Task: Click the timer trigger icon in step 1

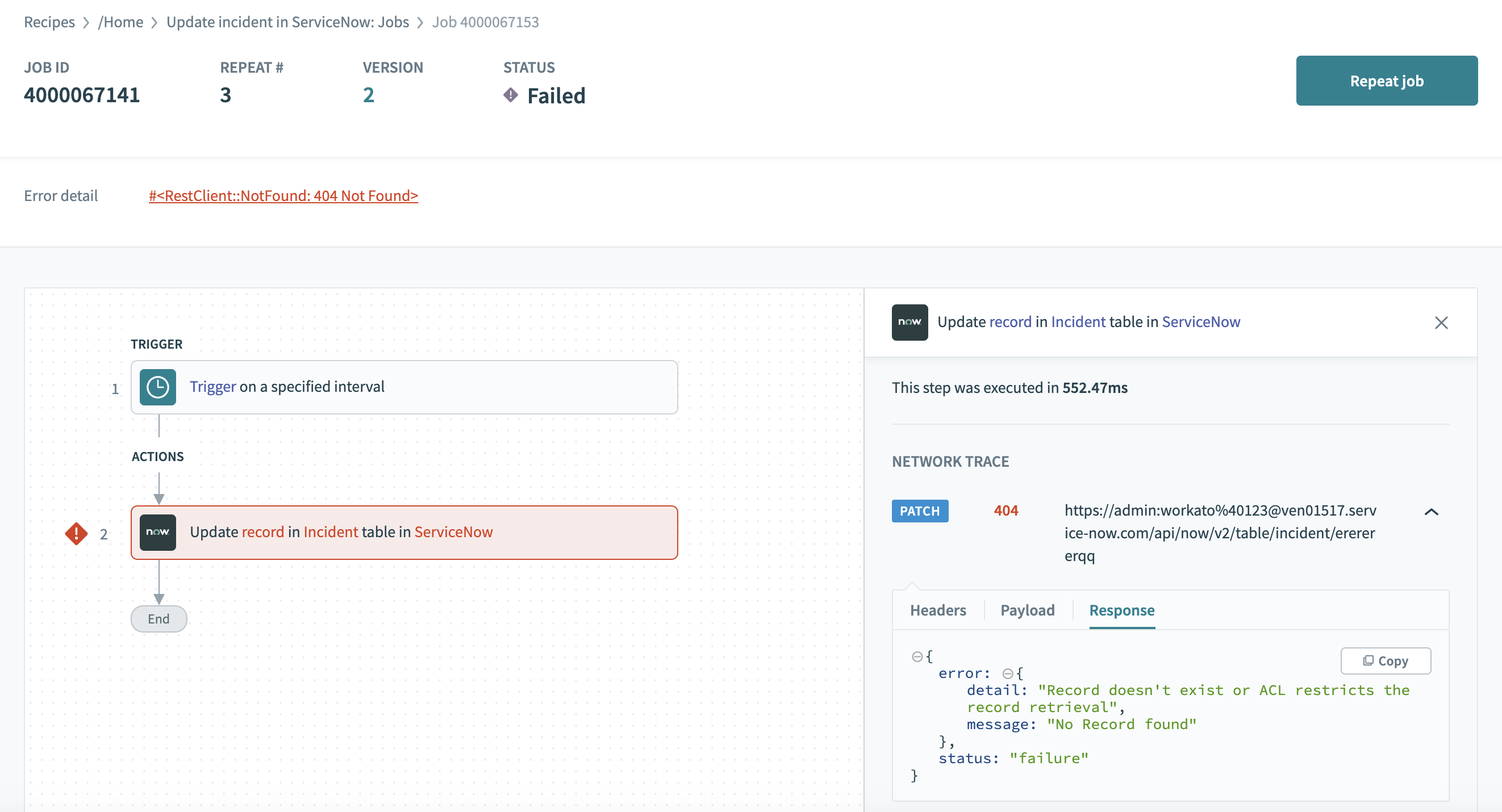Action: point(157,387)
